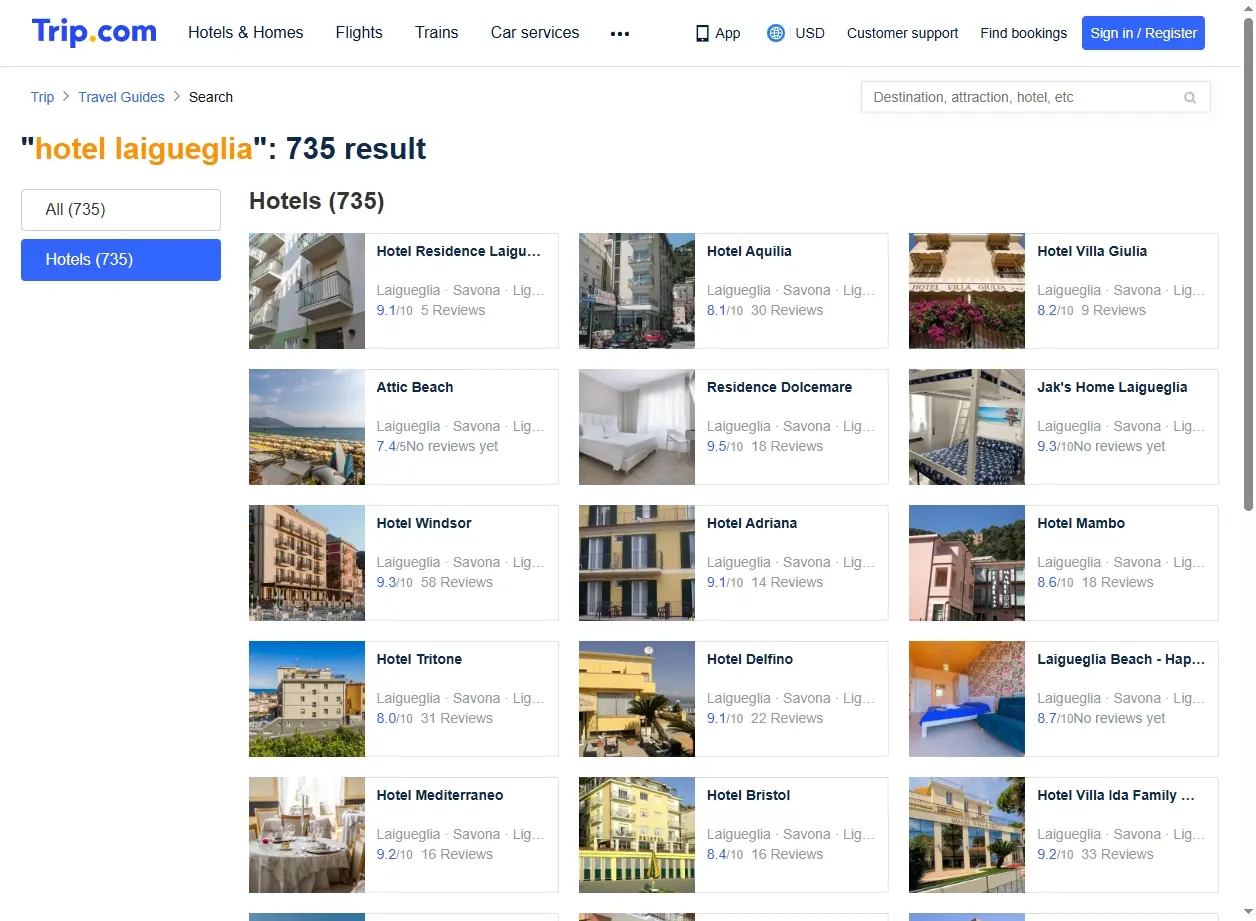Select the Hotels (735) filter tab
1256x921 pixels.
[x=121, y=260]
